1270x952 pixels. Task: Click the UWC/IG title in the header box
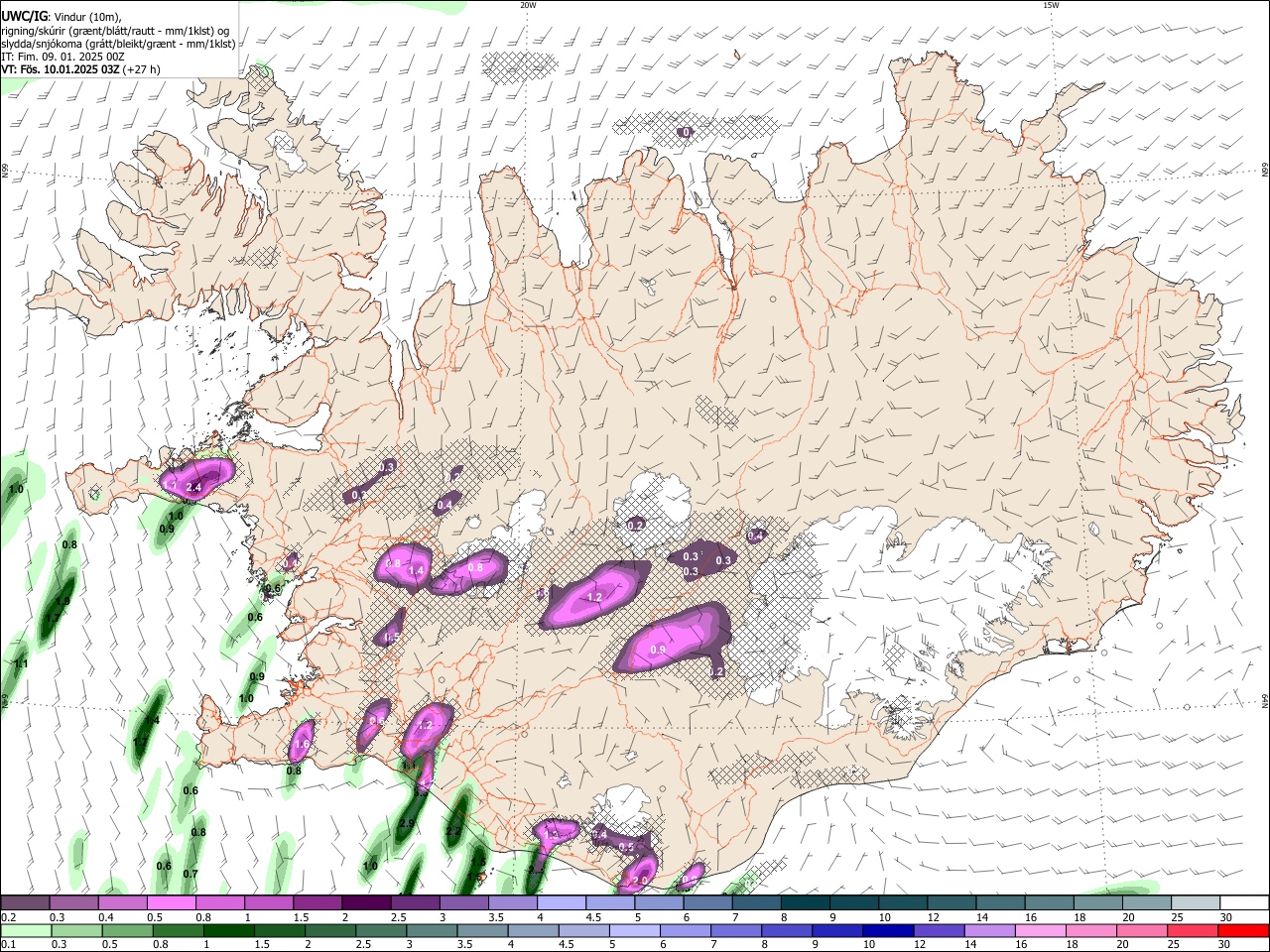click(x=24, y=16)
